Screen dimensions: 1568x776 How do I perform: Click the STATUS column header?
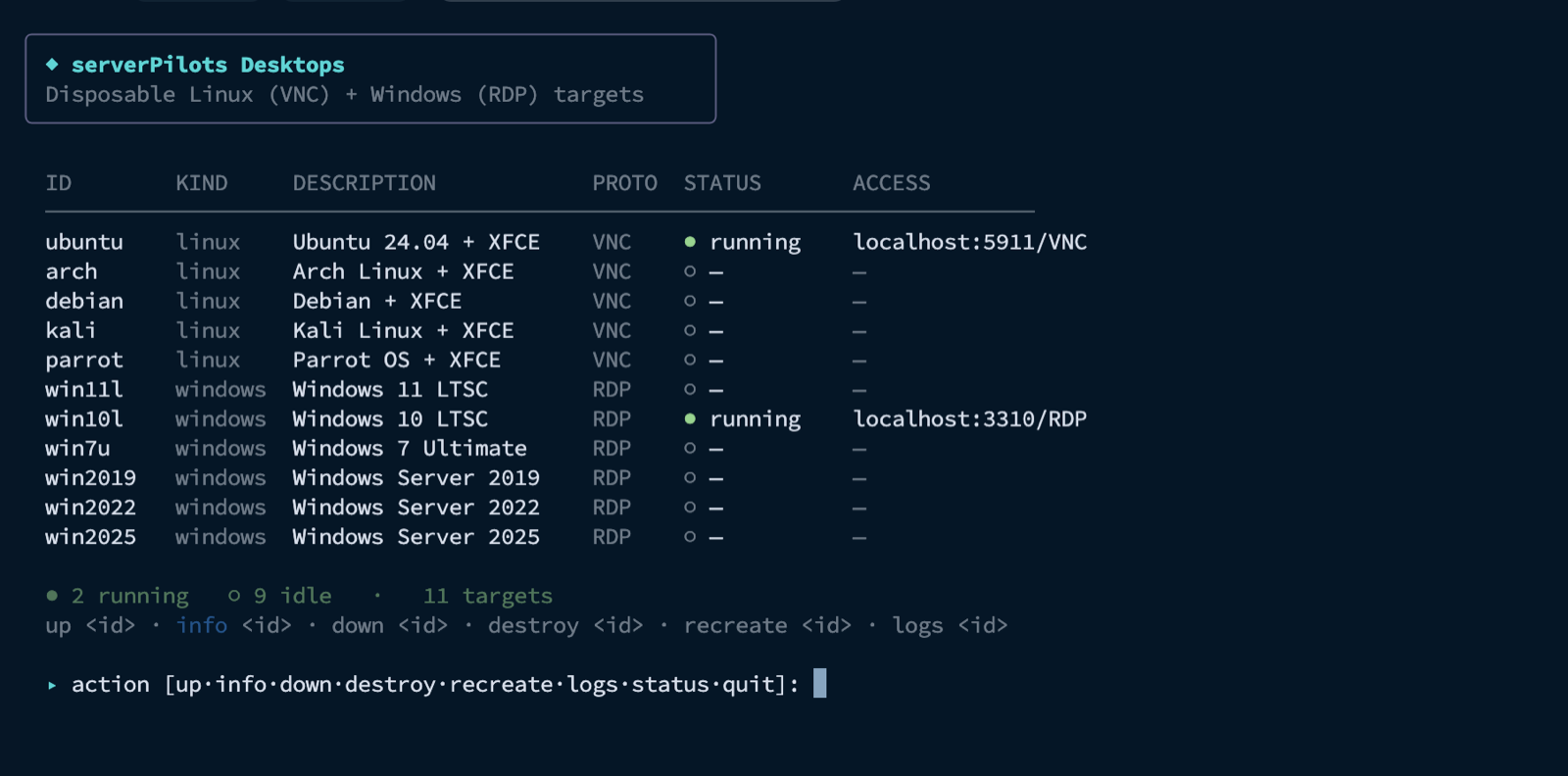722,183
